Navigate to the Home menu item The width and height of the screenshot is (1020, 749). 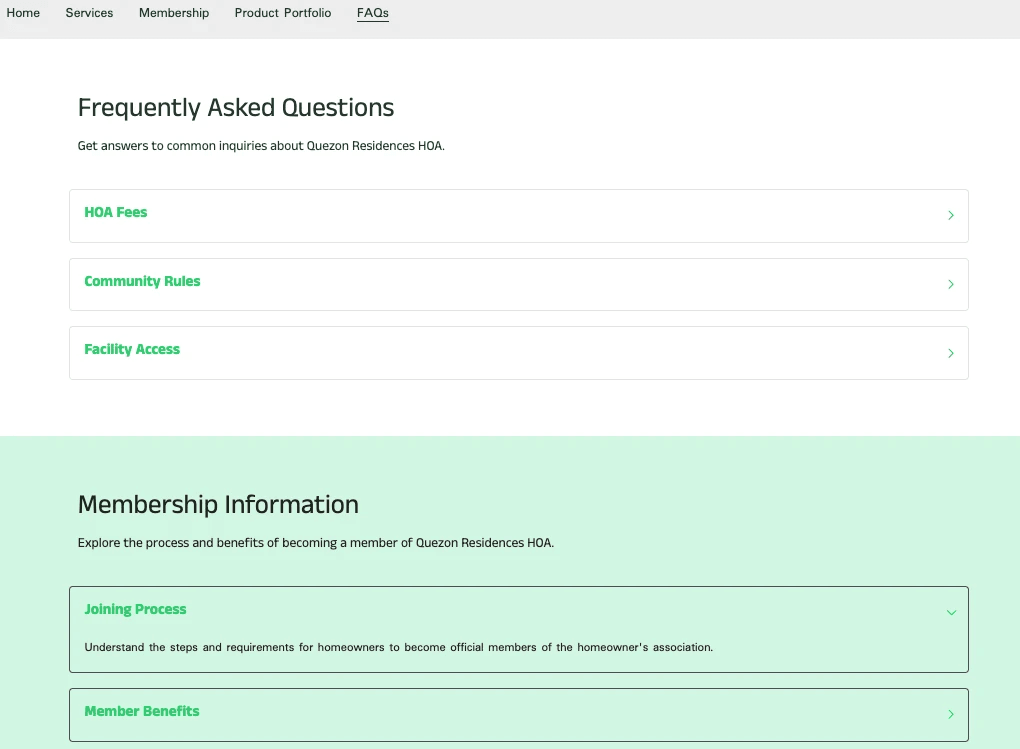point(23,13)
